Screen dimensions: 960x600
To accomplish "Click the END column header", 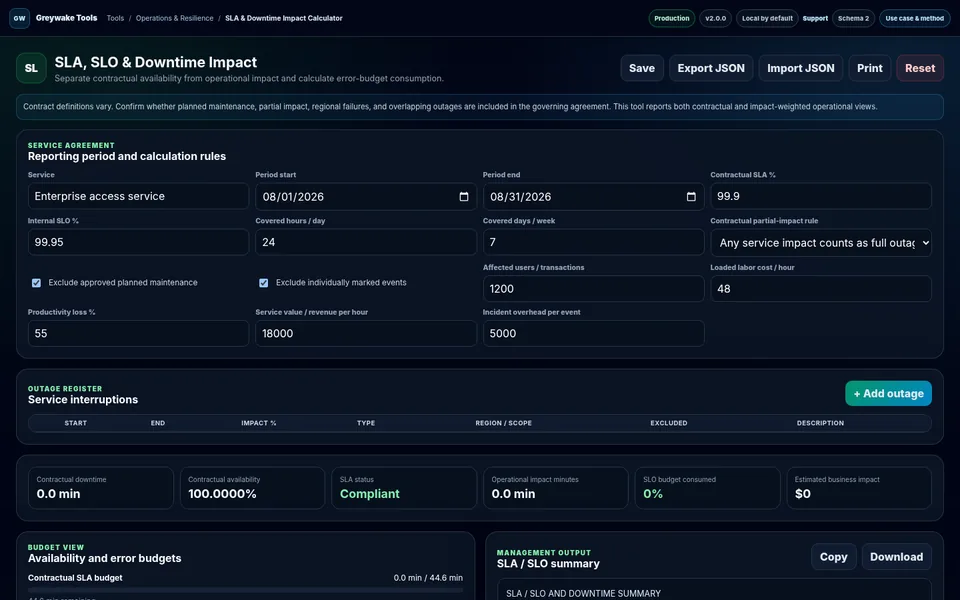I will [158, 423].
